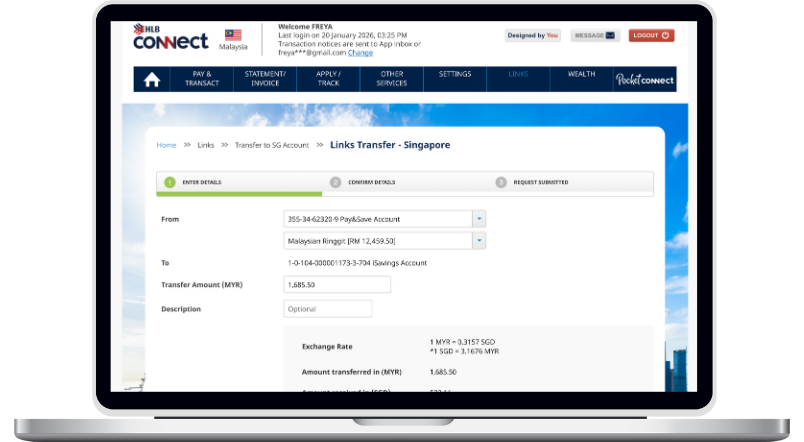Click the Home breadcrumb link

coord(166,145)
